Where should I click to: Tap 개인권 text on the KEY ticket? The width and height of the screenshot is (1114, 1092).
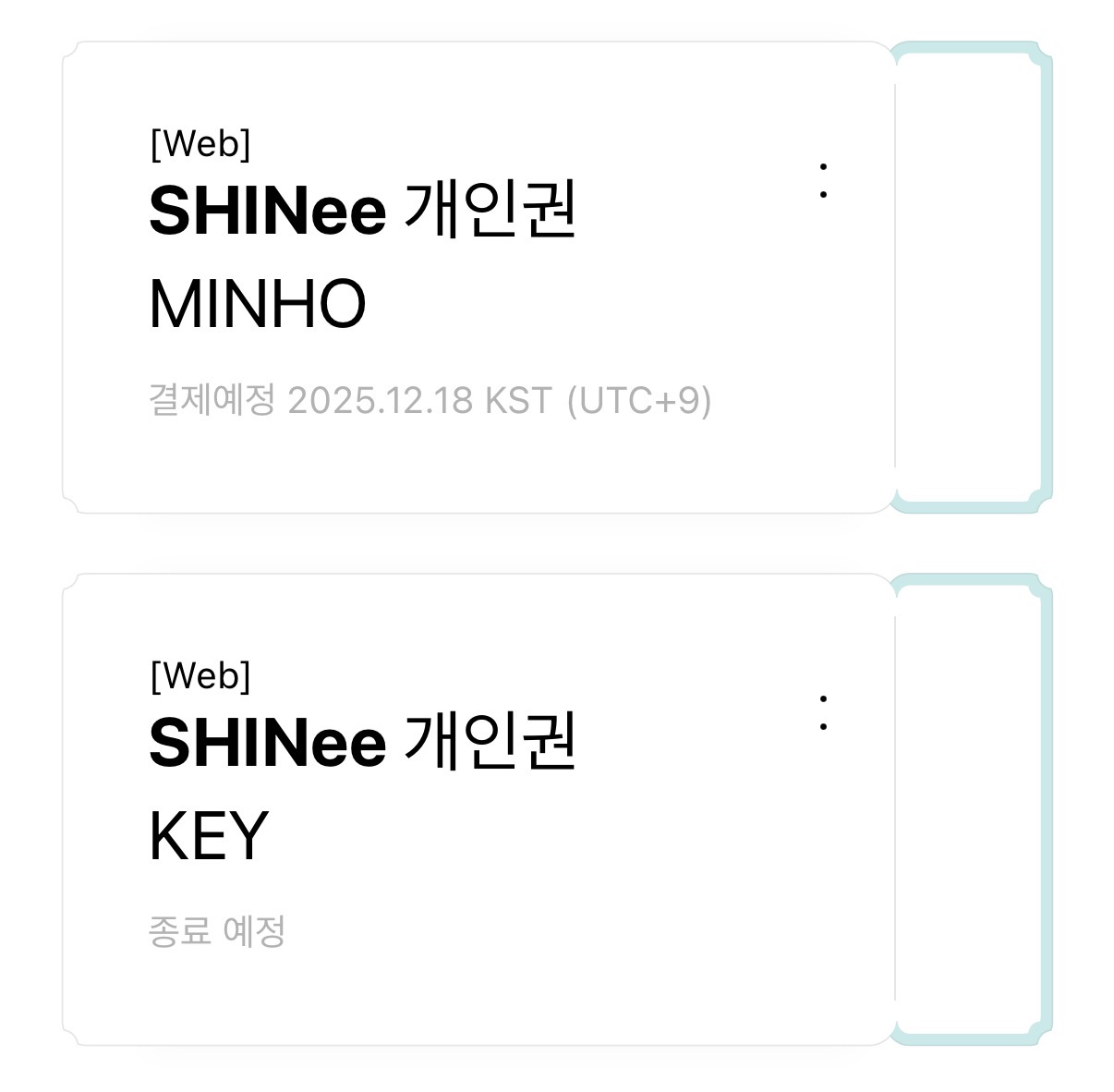490,743
